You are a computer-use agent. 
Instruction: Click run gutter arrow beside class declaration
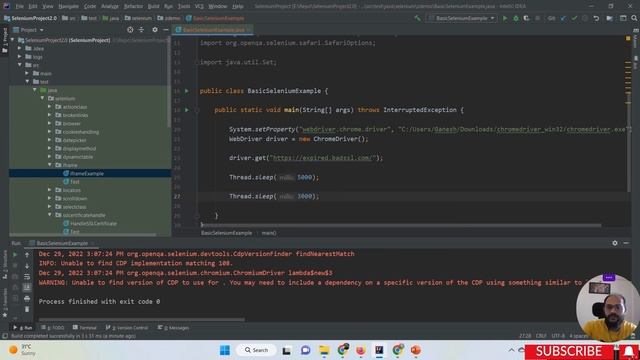point(187,91)
